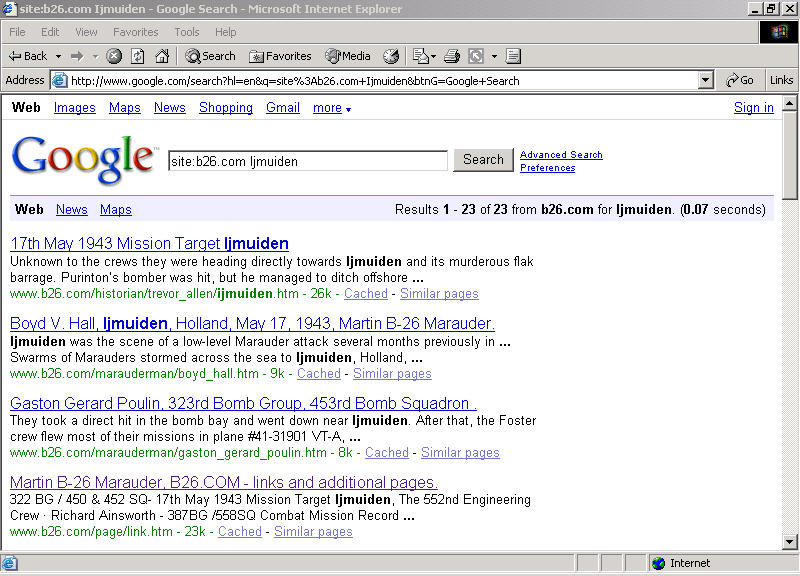Image resolution: width=800 pixels, height=576 pixels.
Task: Click the Sign in link
Action: [754, 108]
